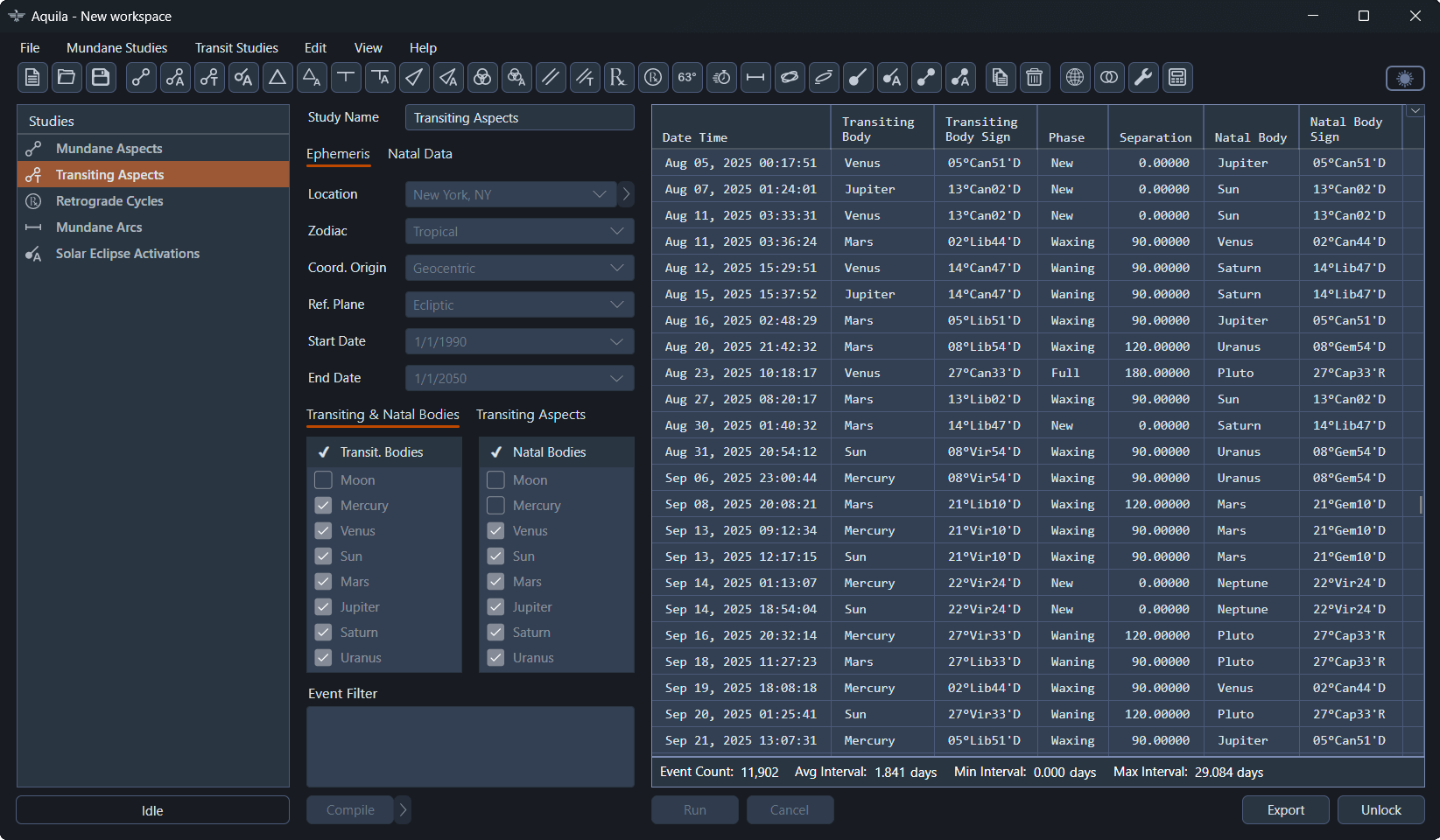Open the Transit Studies menu
The width and height of the screenshot is (1440, 840).
236,48
